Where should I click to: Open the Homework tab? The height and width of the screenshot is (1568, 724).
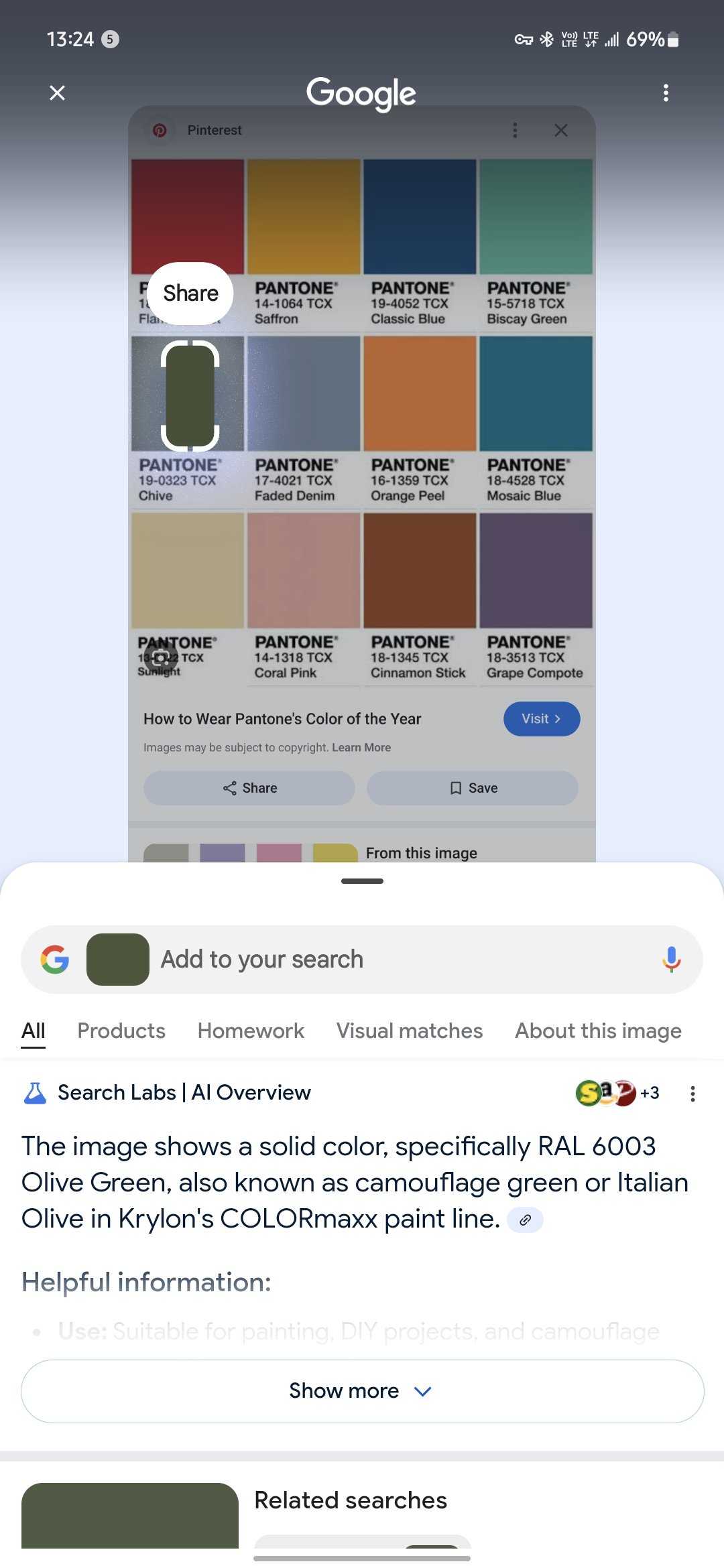click(x=251, y=1031)
